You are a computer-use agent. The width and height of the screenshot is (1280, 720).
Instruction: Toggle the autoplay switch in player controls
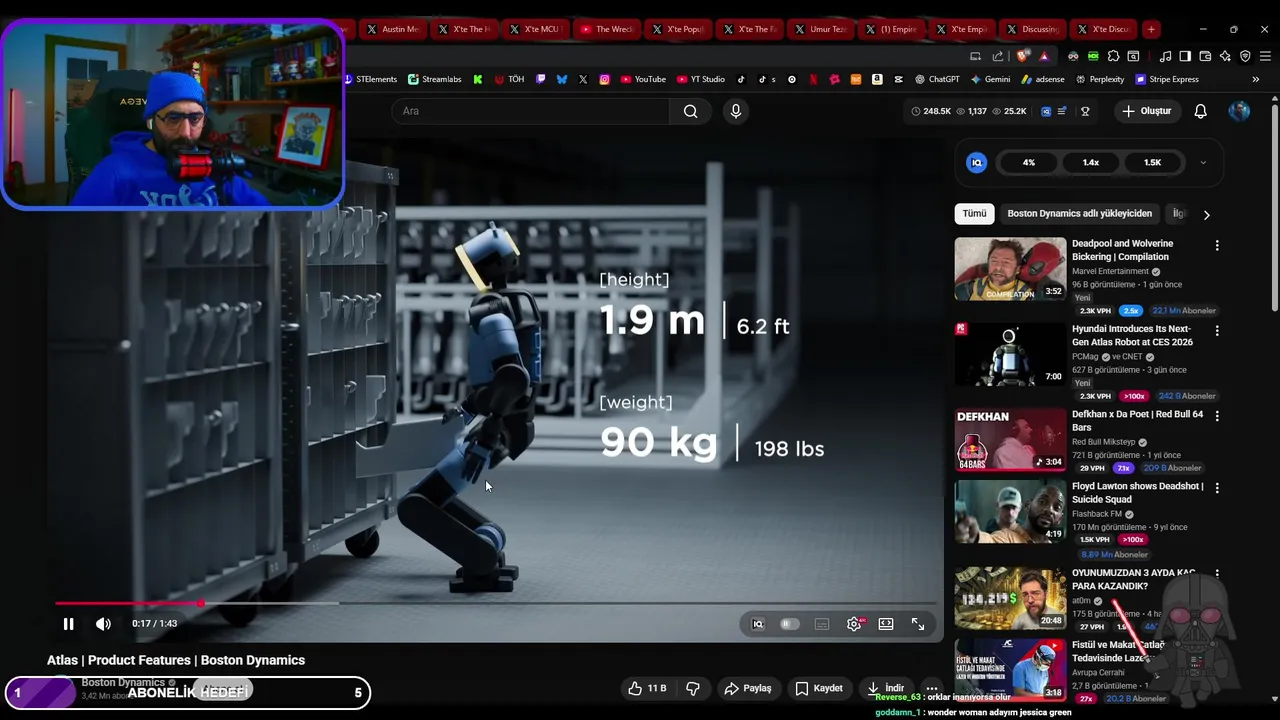(x=790, y=624)
